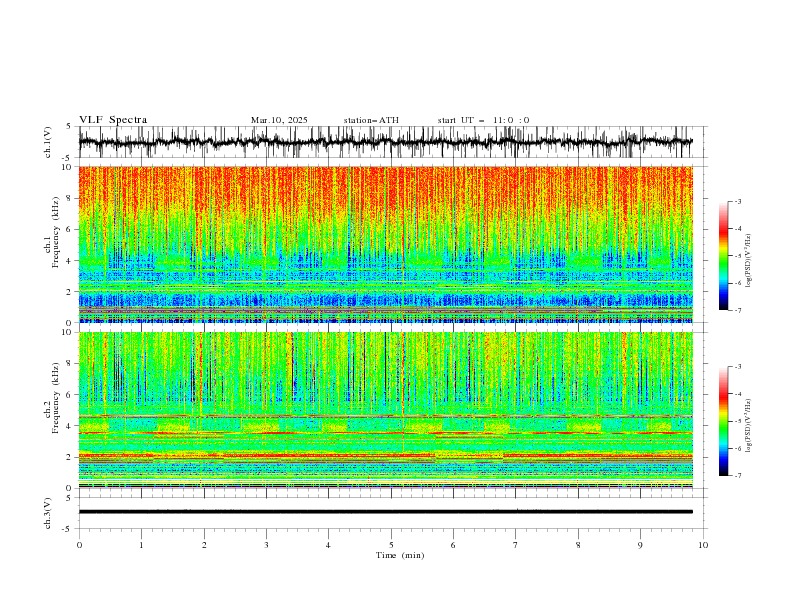Click the "-5" tick on ch.2 color bar
The width and height of the screenshot is (792, 612).
click(737, 421)
